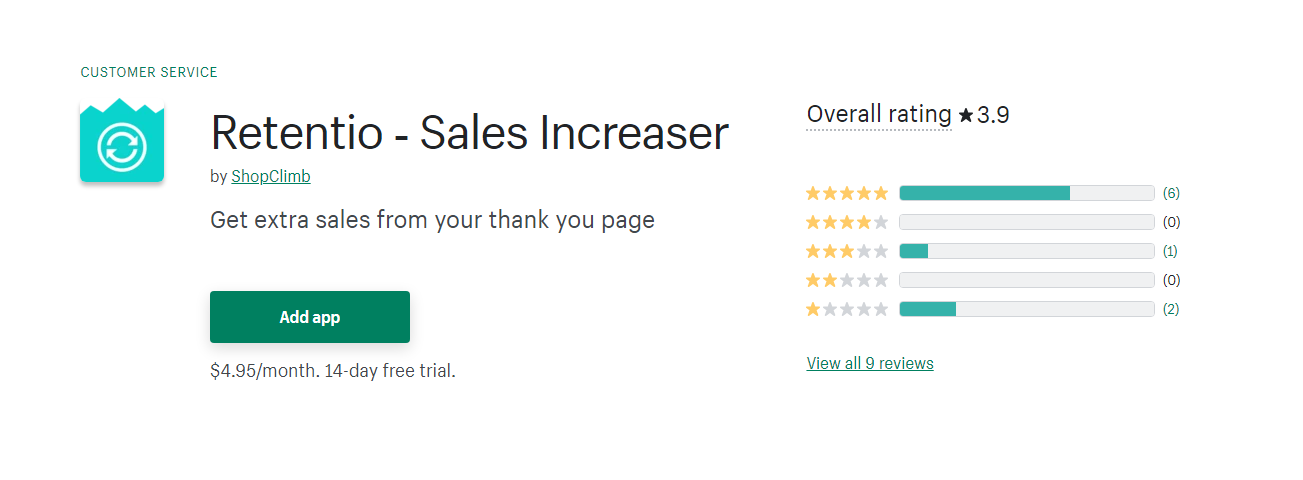Click the (2) one-star review count
Image resolution: width=1303 pixels, height=480 pixels.
pyautogui.click(x=1171, y=309)
